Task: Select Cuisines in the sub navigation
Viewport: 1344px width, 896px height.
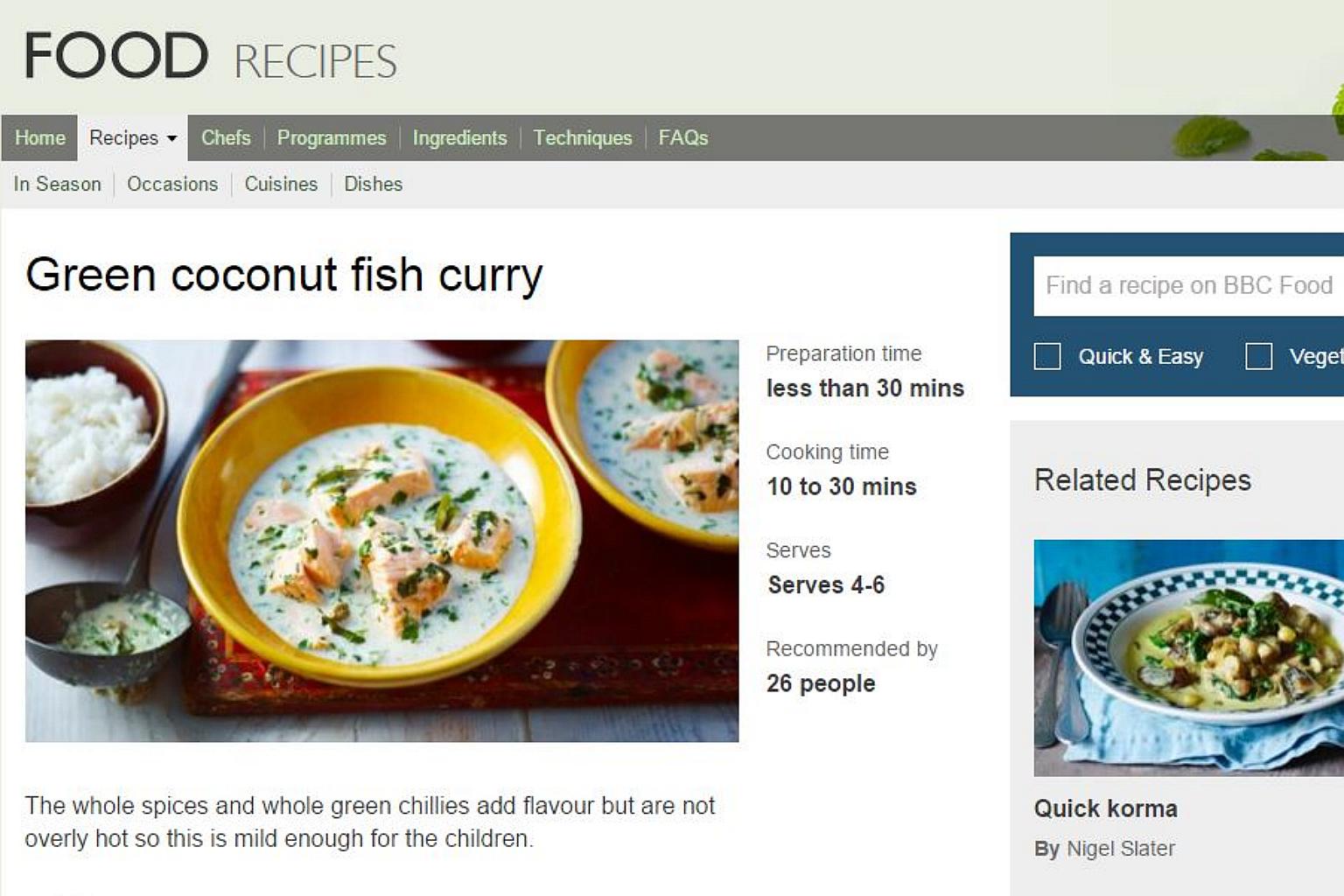Action: (281, 184)
